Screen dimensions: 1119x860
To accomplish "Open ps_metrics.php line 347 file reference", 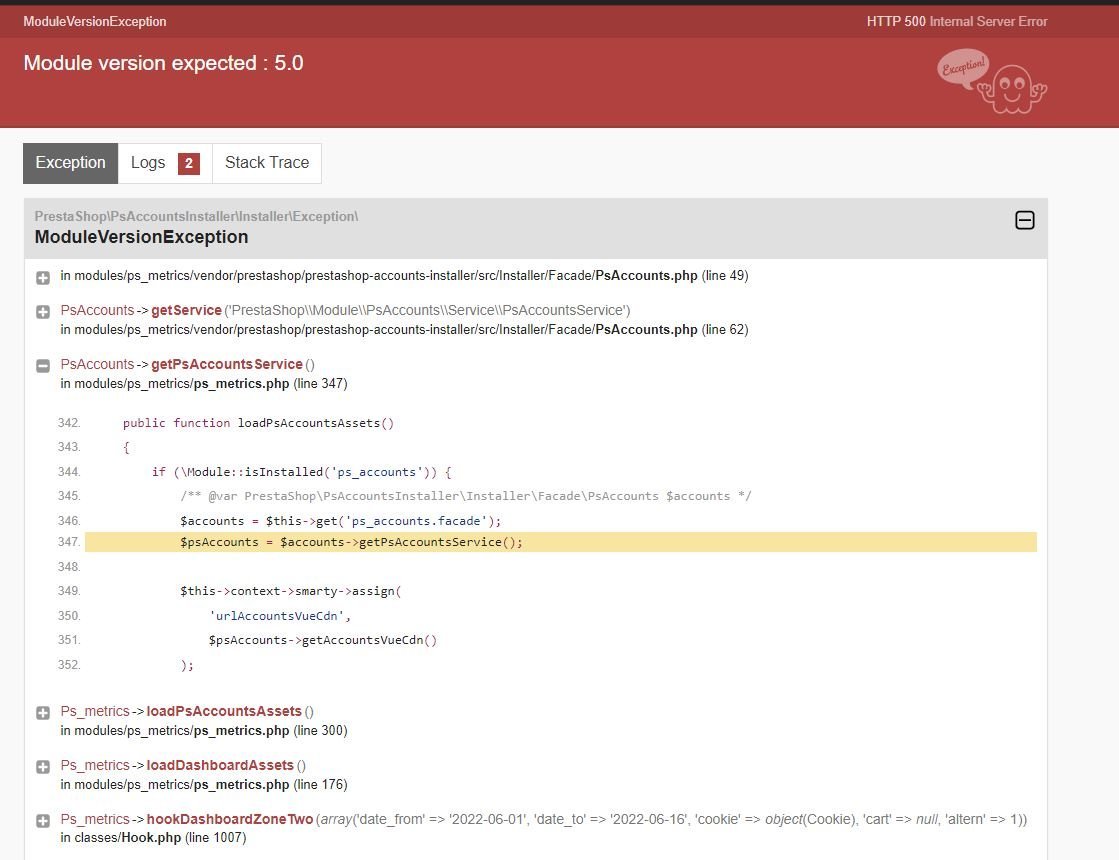I will (204, 384).
